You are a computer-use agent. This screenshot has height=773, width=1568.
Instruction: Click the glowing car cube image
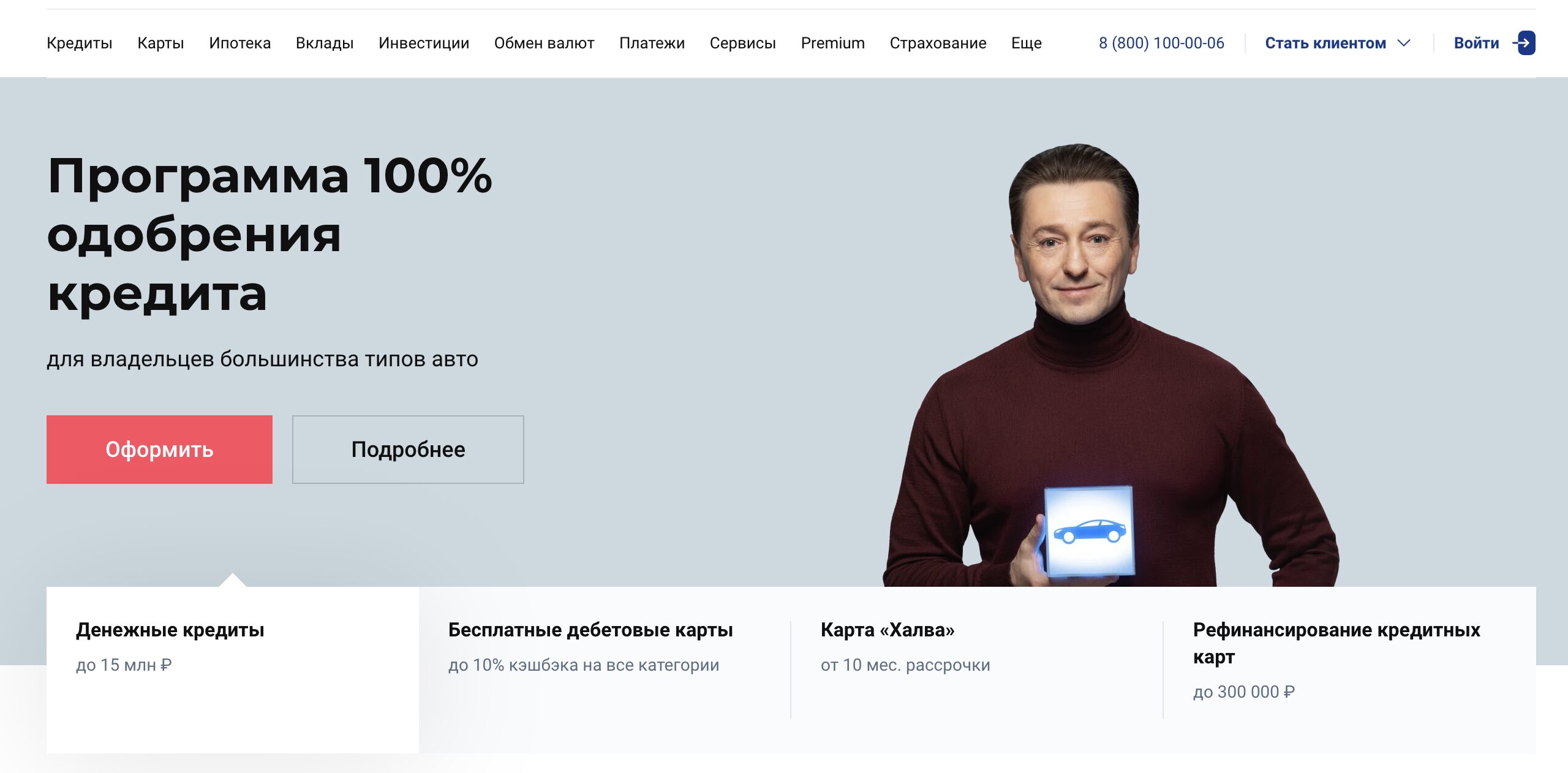(1088, 531)
